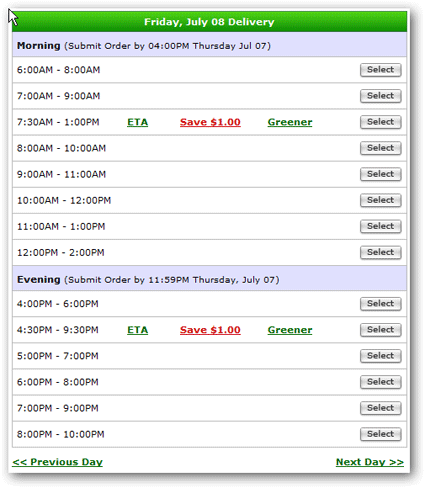Click Save $1.00 link in the morning row
Viewport: 425px width, 488px height.
[210, 122]
